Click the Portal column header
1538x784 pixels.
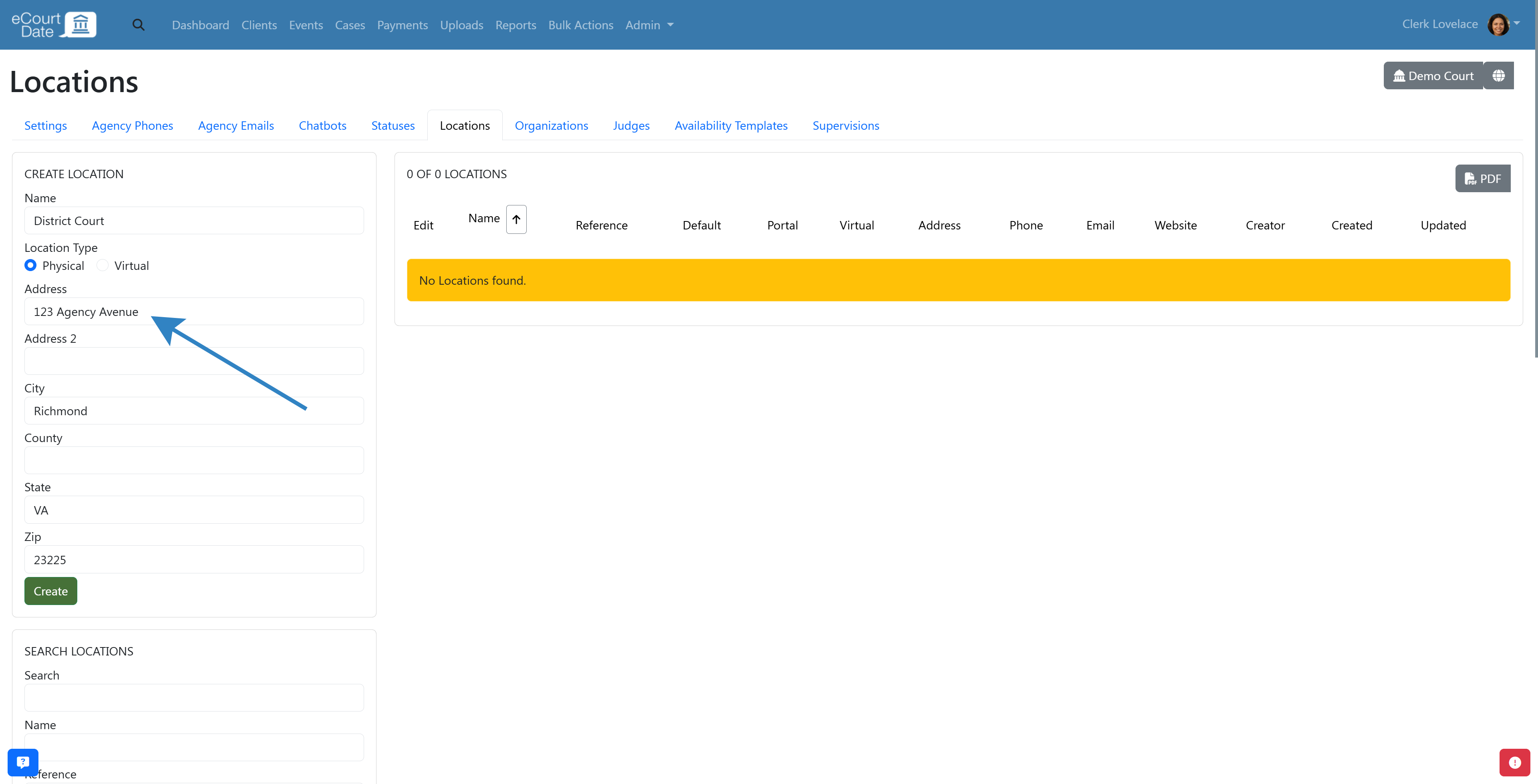point(782,225)
